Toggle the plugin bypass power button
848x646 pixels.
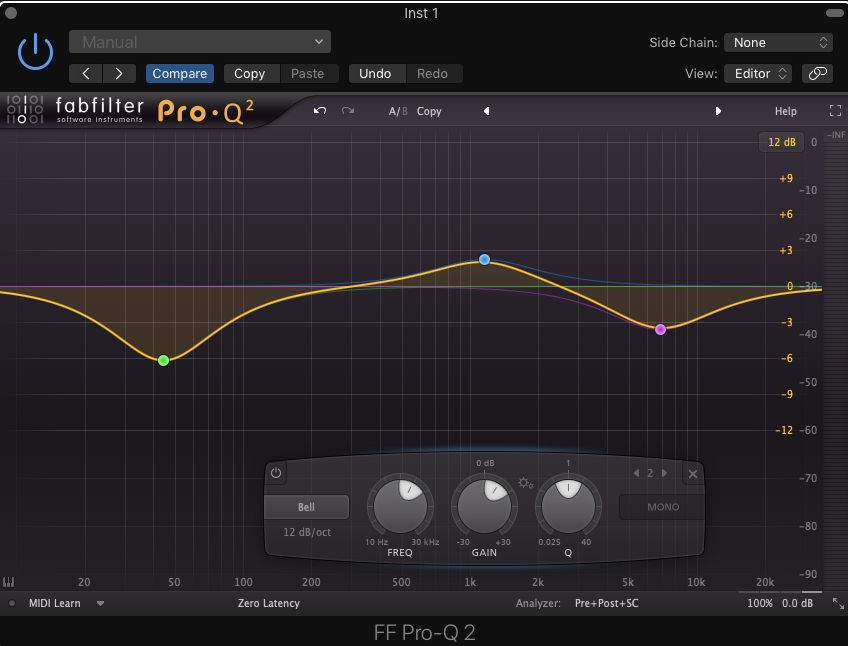[35, 52]
